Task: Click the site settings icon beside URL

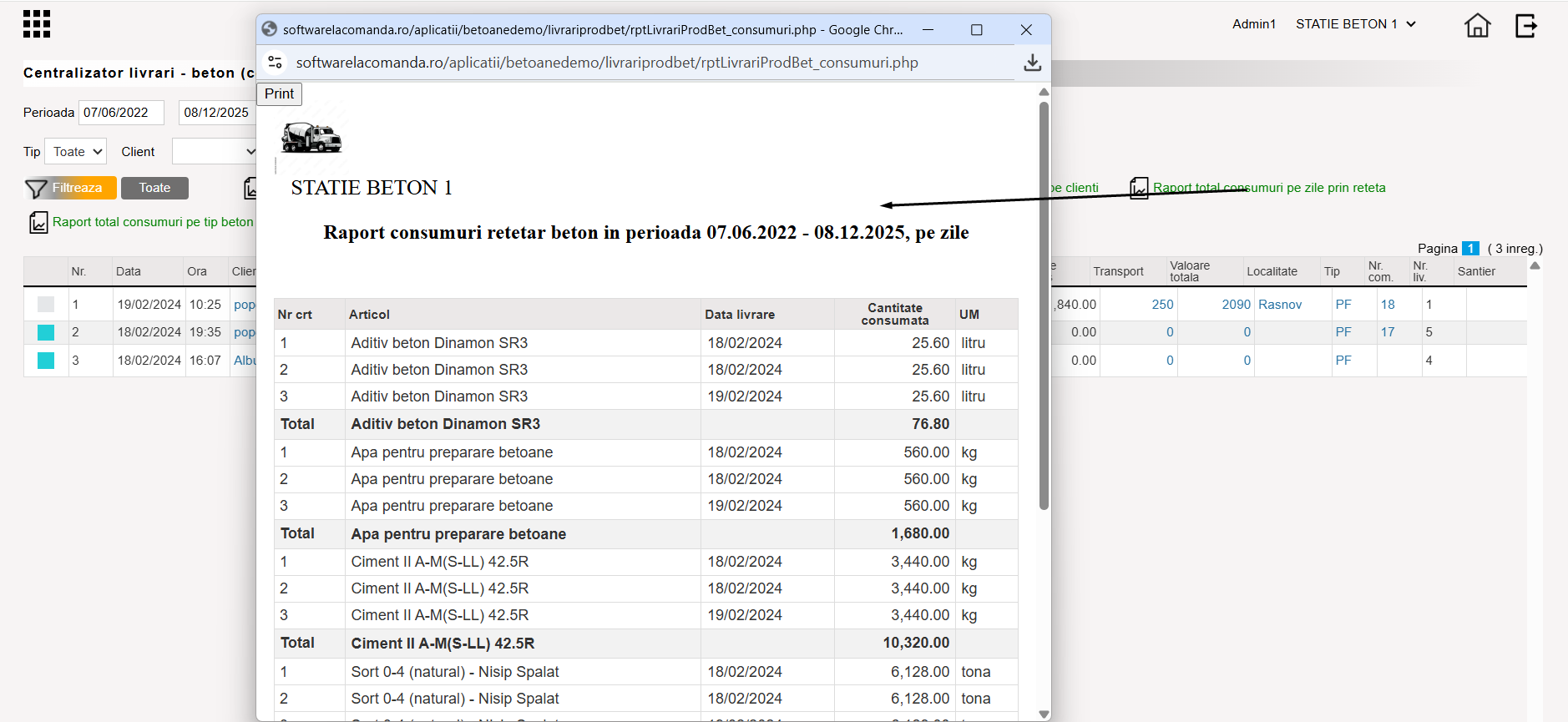Action: [x=275, y=63]
